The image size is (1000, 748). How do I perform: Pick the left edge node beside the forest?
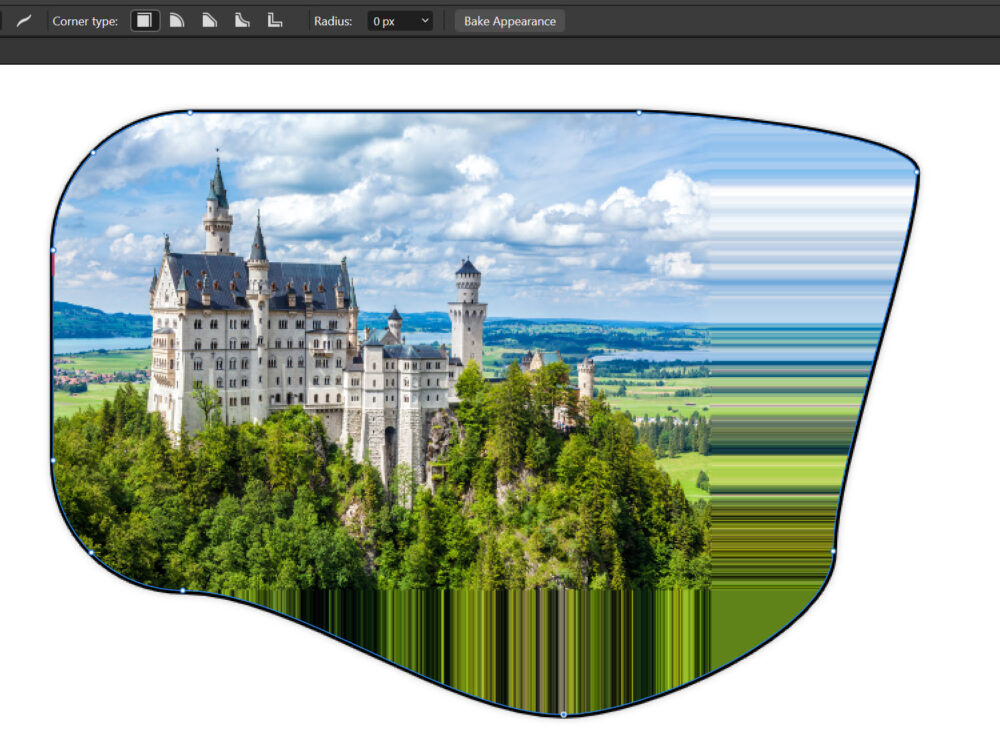pyautogui.click(x=53, y=460)
